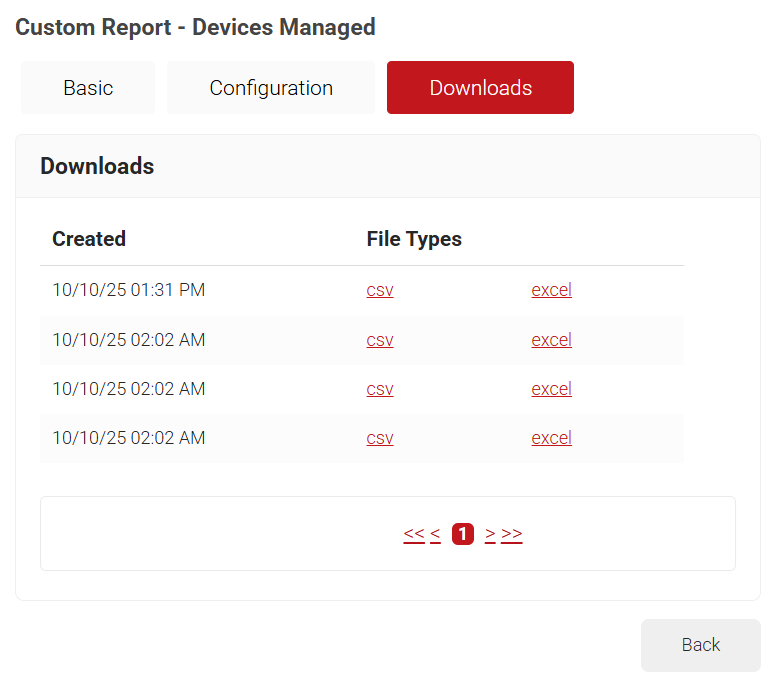The image size is (767, 684).
Task: Get the excel file in the last row
Action: 551,438
